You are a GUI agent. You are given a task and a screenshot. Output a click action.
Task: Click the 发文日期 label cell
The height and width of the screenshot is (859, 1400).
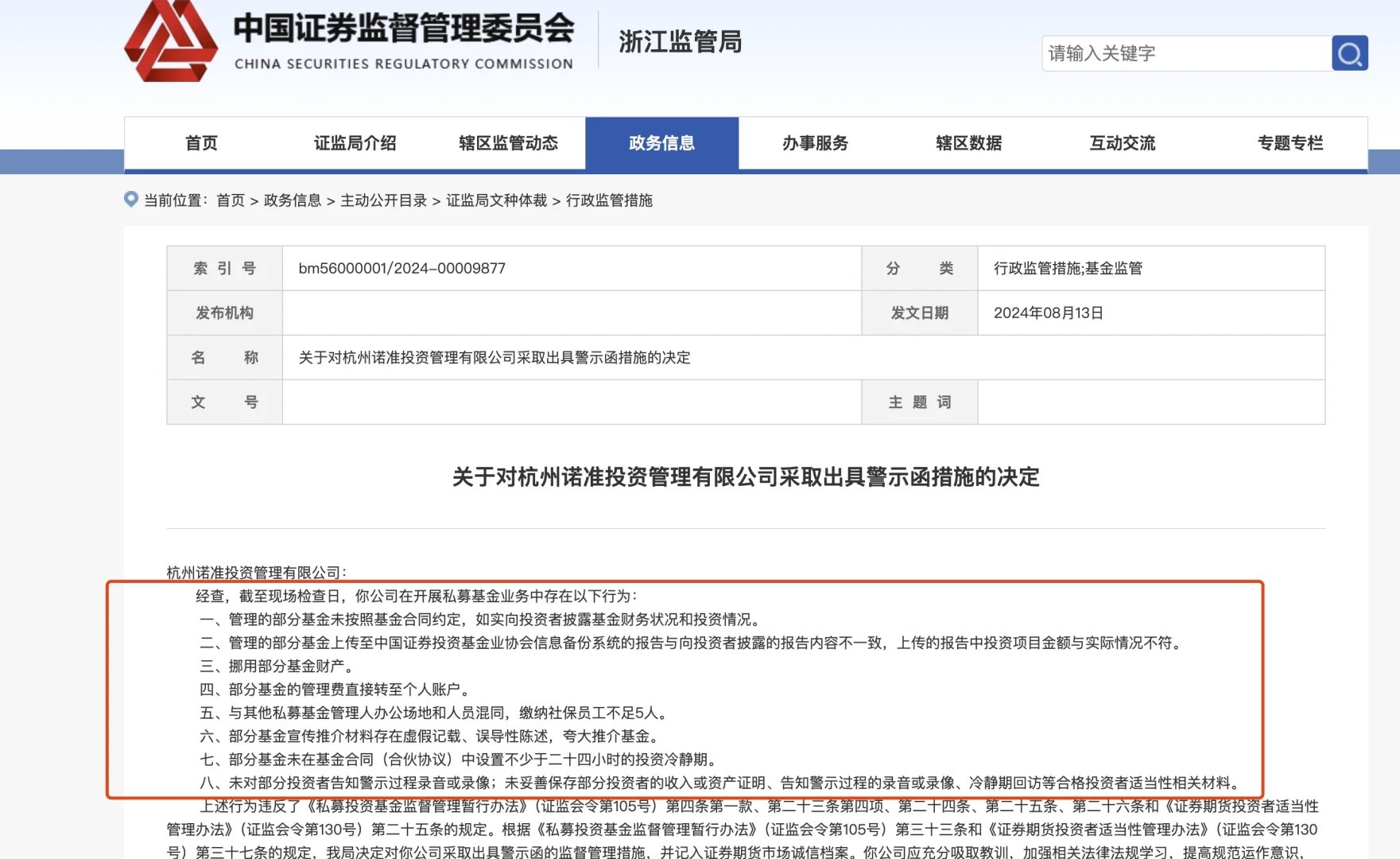920,313
